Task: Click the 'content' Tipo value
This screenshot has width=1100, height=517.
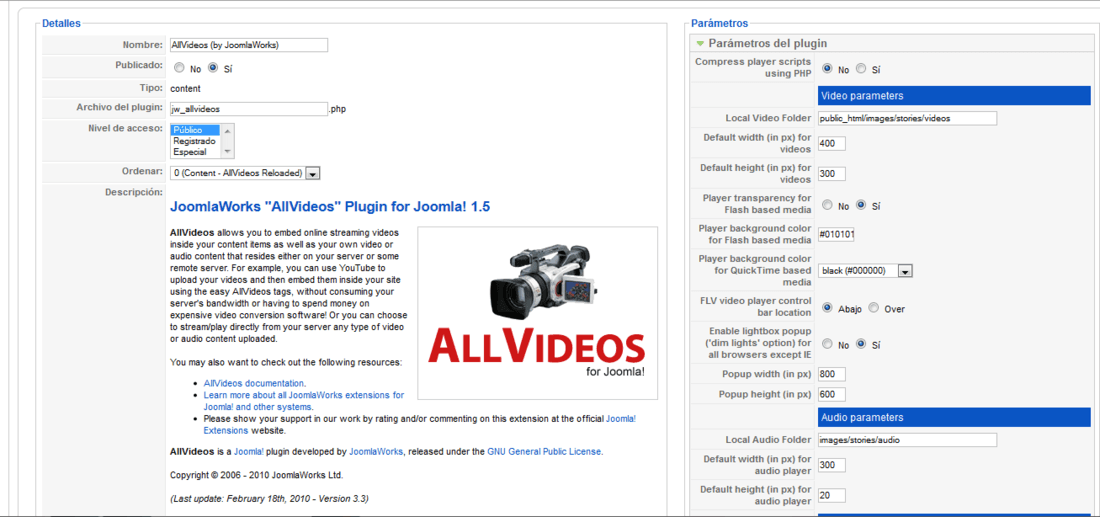Action: click(x=186, y=88)
